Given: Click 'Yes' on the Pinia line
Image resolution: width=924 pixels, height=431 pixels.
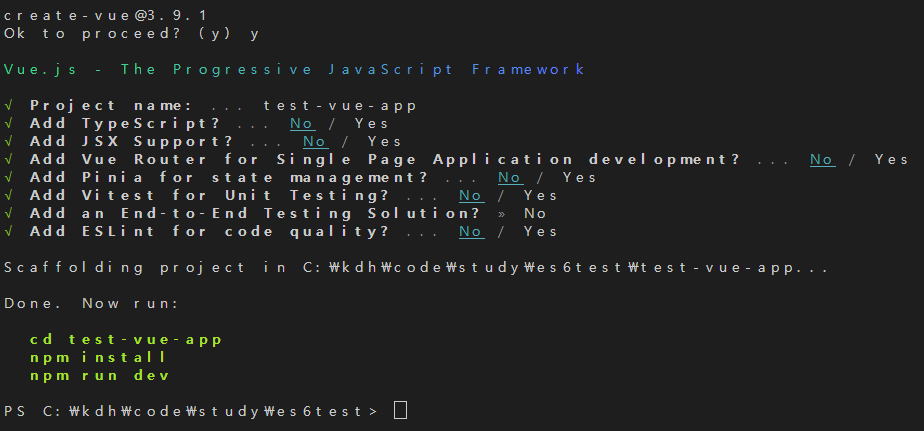Looking at the screenshot, I should coord(579,177).
